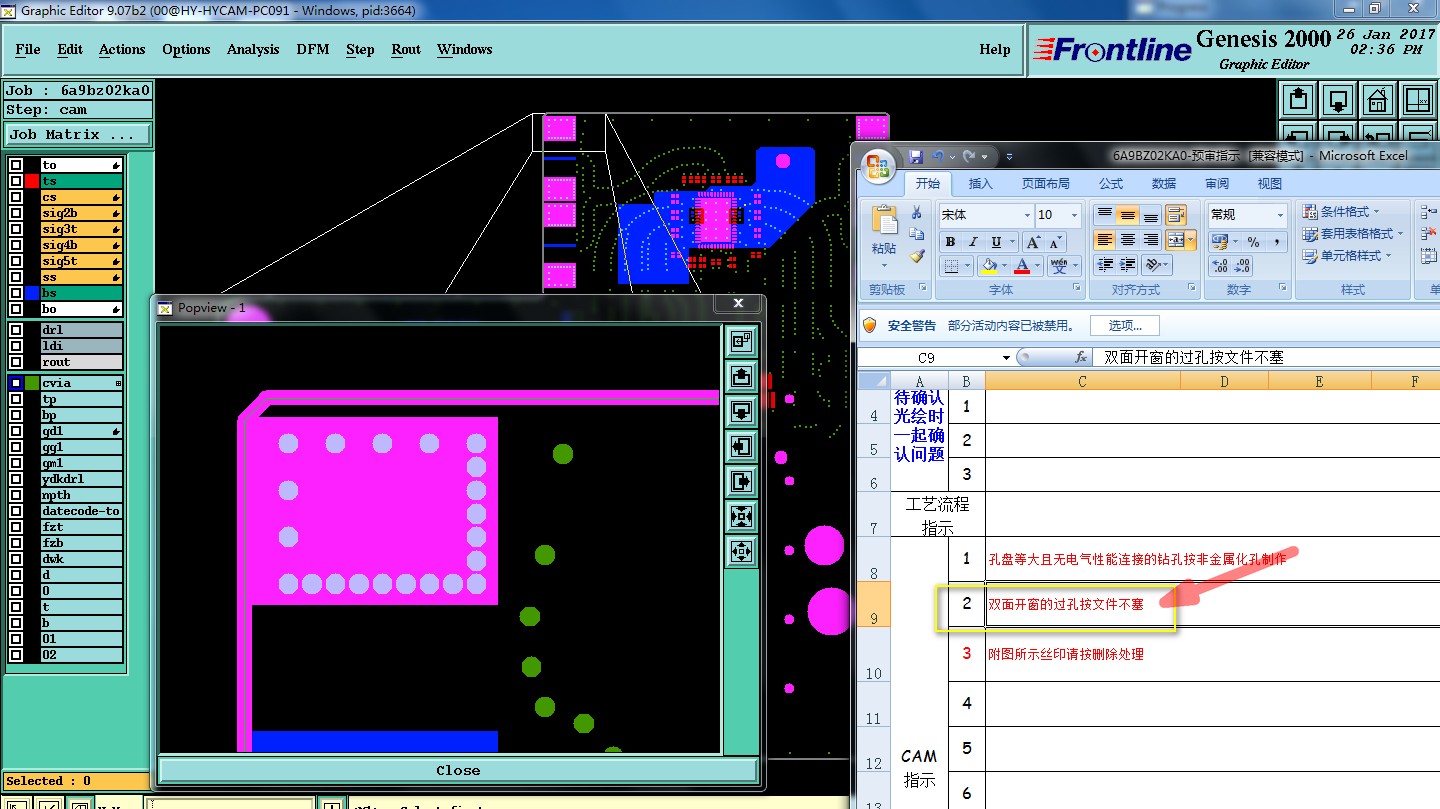1440x809 pixels.
Task: Open the Cell Styles dropdown in Excel
Action: 1347,255
